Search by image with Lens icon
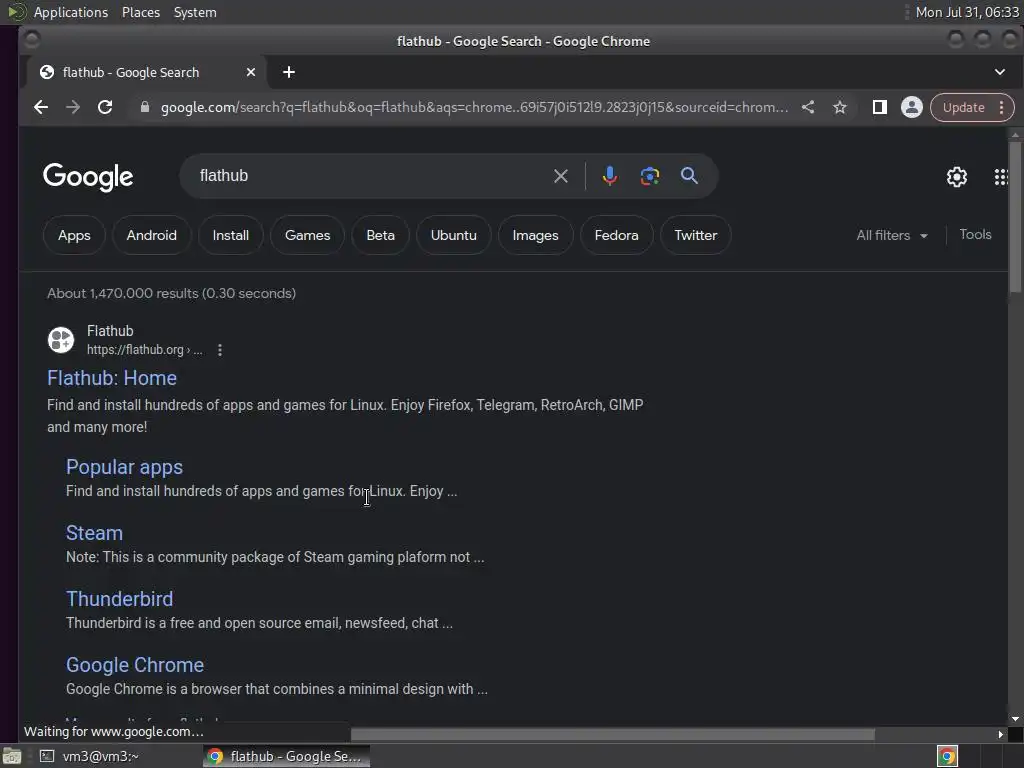Viewport: 1024px width, 768px height. (x=650, y=176)
